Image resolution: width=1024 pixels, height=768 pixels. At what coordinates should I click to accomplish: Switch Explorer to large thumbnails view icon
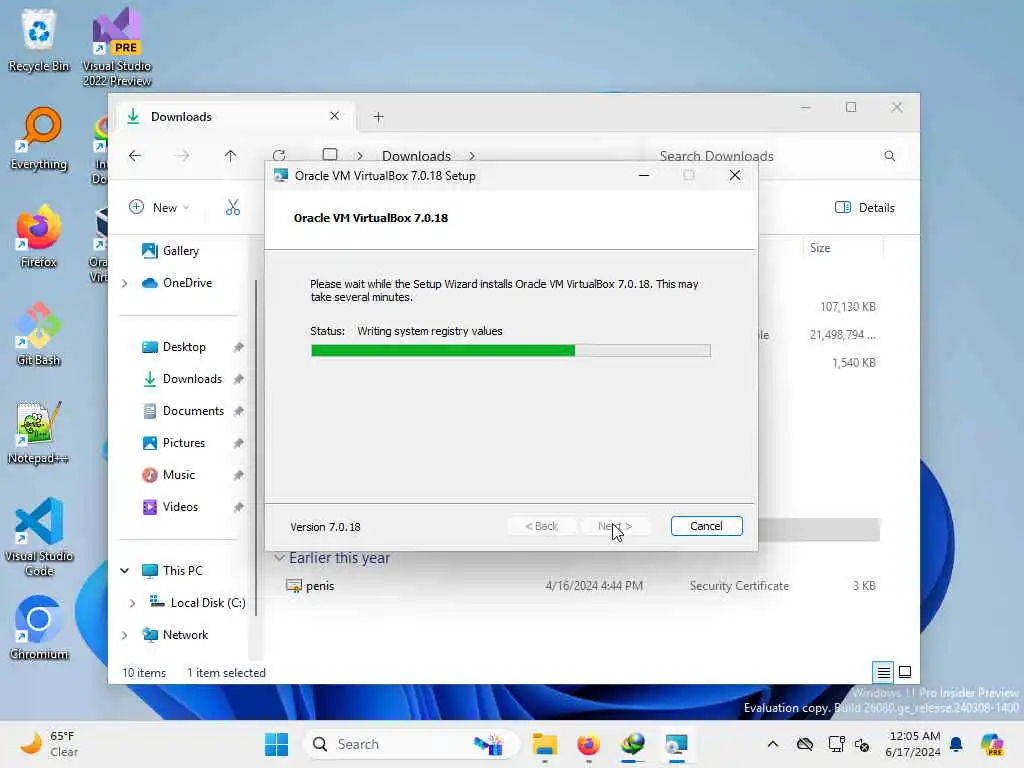click(905, 672)
